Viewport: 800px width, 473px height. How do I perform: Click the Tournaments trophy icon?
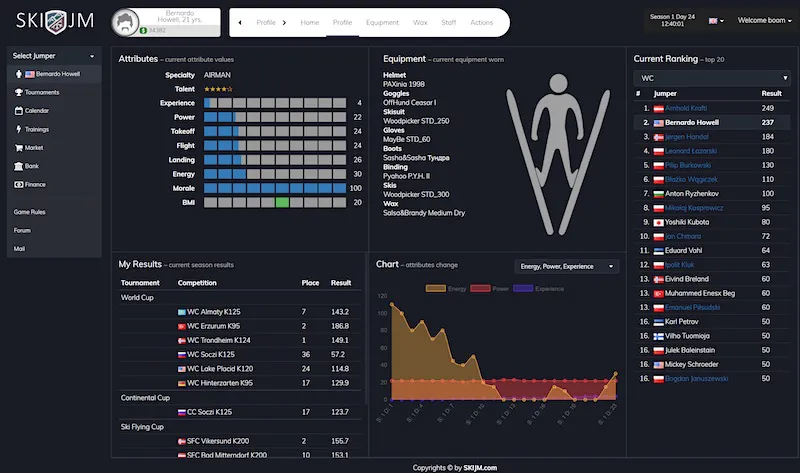click(18, 92)
